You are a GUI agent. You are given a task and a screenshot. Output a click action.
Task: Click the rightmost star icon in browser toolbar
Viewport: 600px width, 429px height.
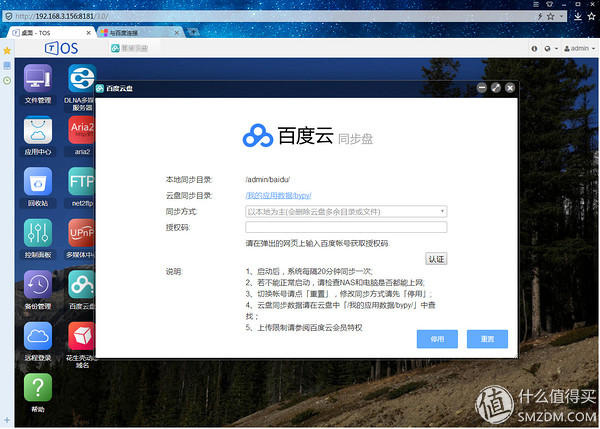[592, 16]
